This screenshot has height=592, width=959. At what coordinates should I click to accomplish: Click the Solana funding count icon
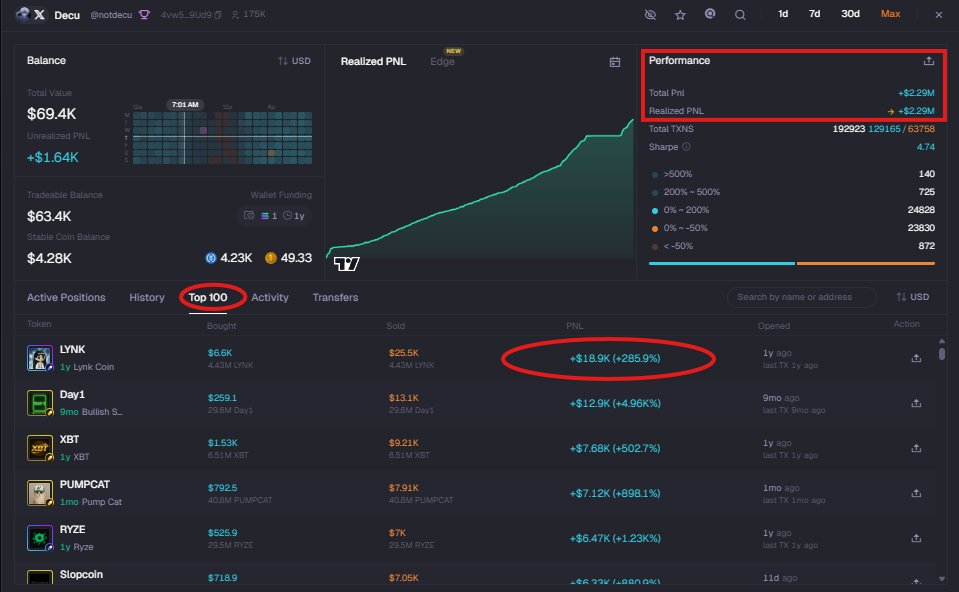pos(265,216)
